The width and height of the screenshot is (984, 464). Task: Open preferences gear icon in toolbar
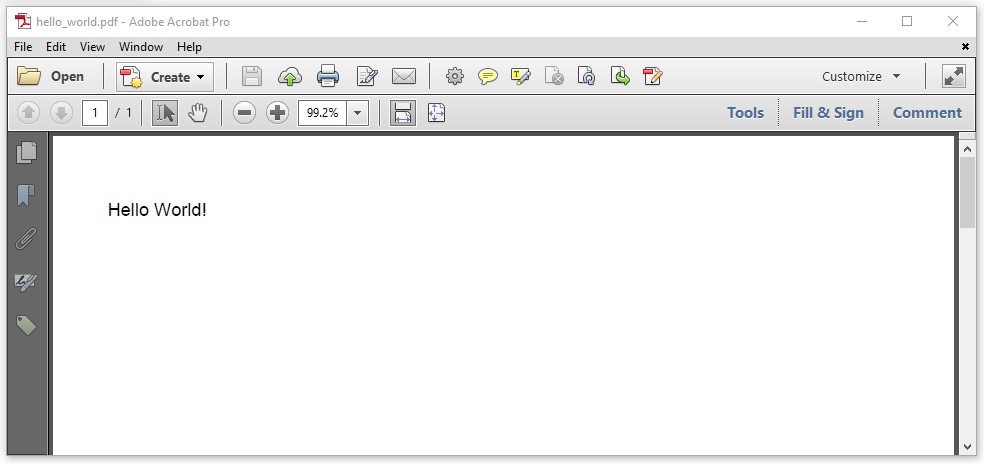[x=455, y=77]
